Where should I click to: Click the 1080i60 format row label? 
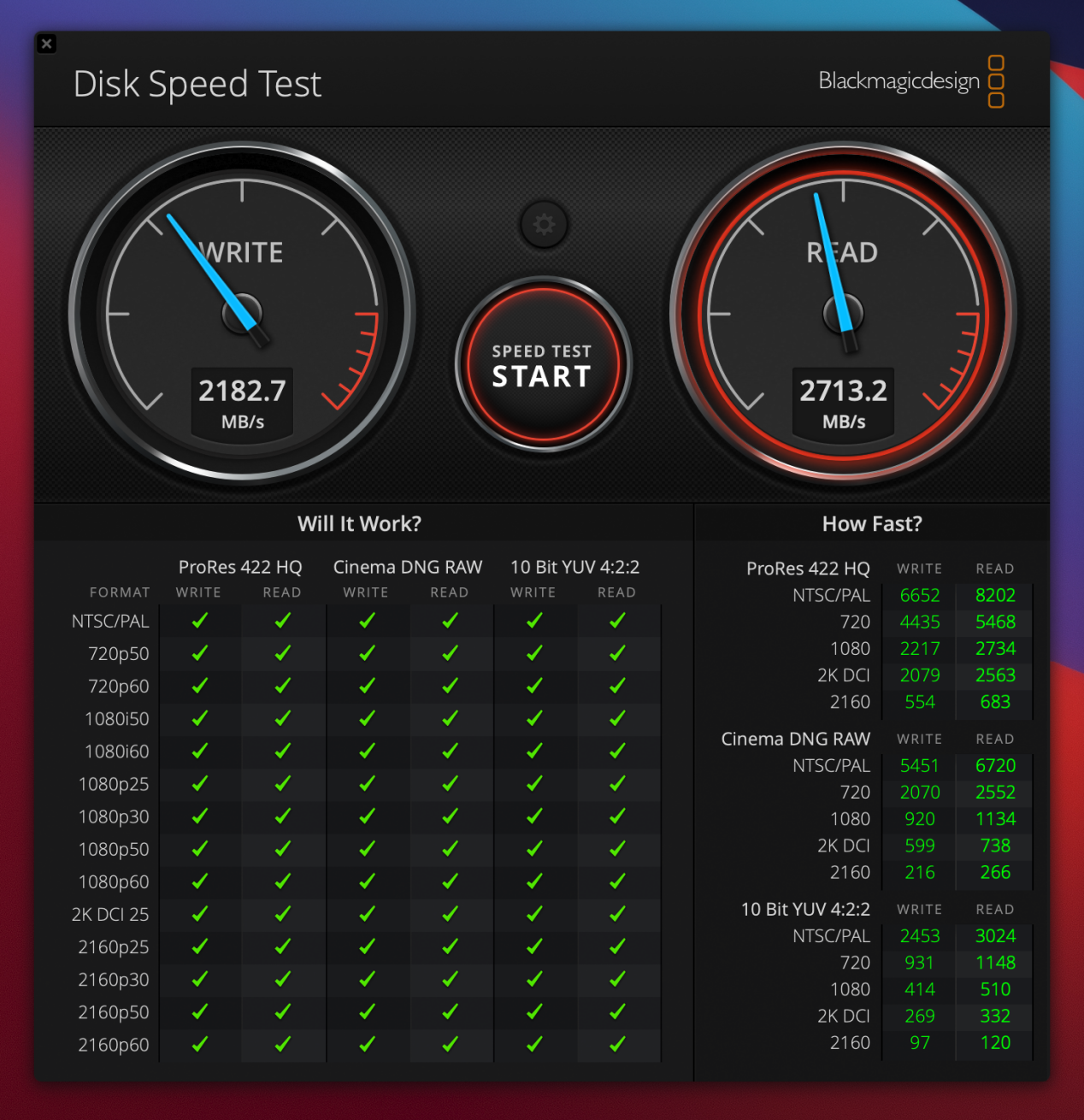tap(117, 752)
